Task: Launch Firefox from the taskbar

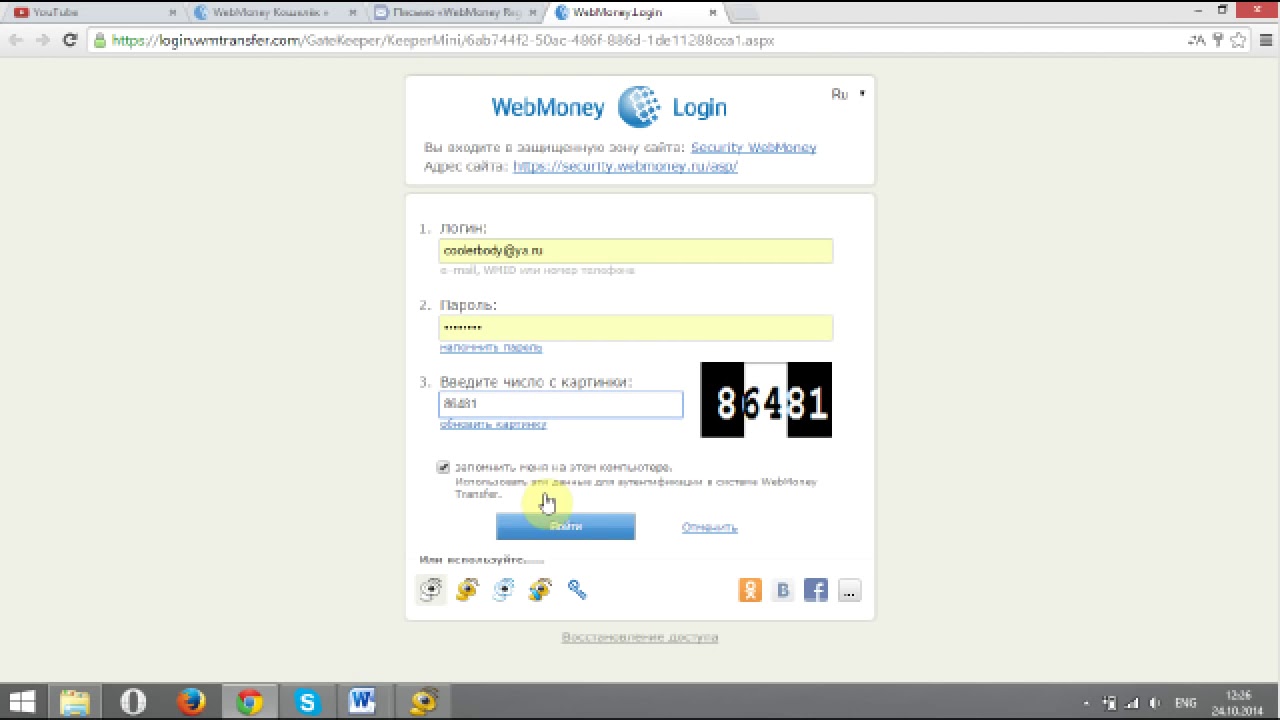Action: coord(191,702)
